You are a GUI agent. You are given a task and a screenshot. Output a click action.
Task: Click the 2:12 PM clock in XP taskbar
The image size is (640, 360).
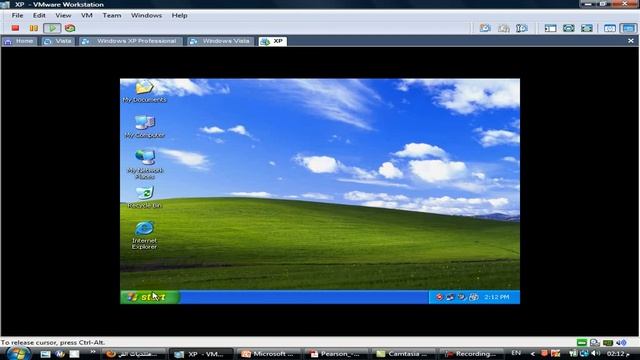(497, 297)
